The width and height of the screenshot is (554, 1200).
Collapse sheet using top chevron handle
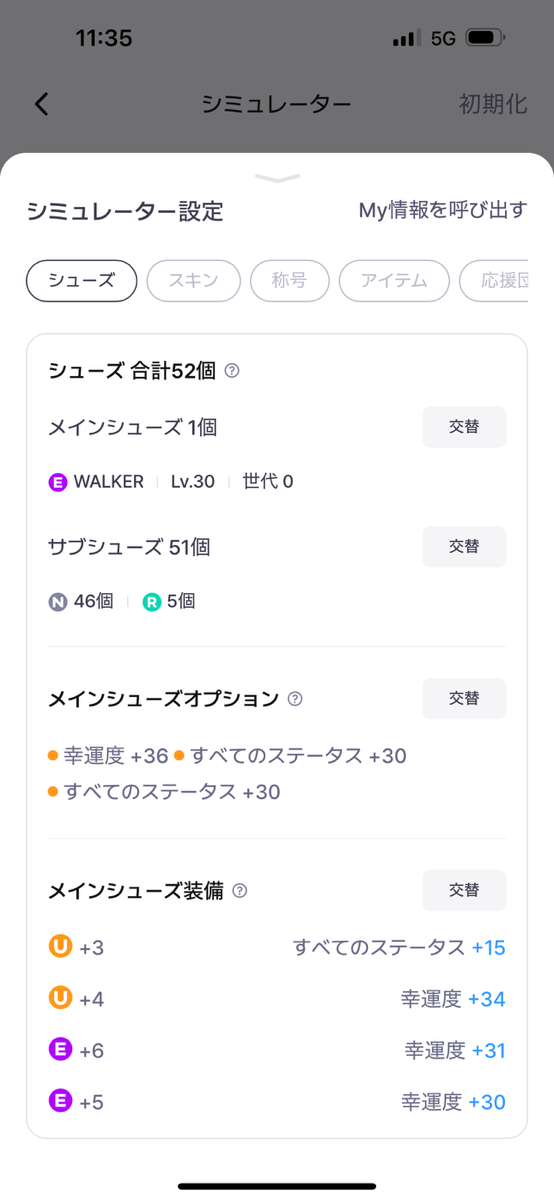pos(277,178)
